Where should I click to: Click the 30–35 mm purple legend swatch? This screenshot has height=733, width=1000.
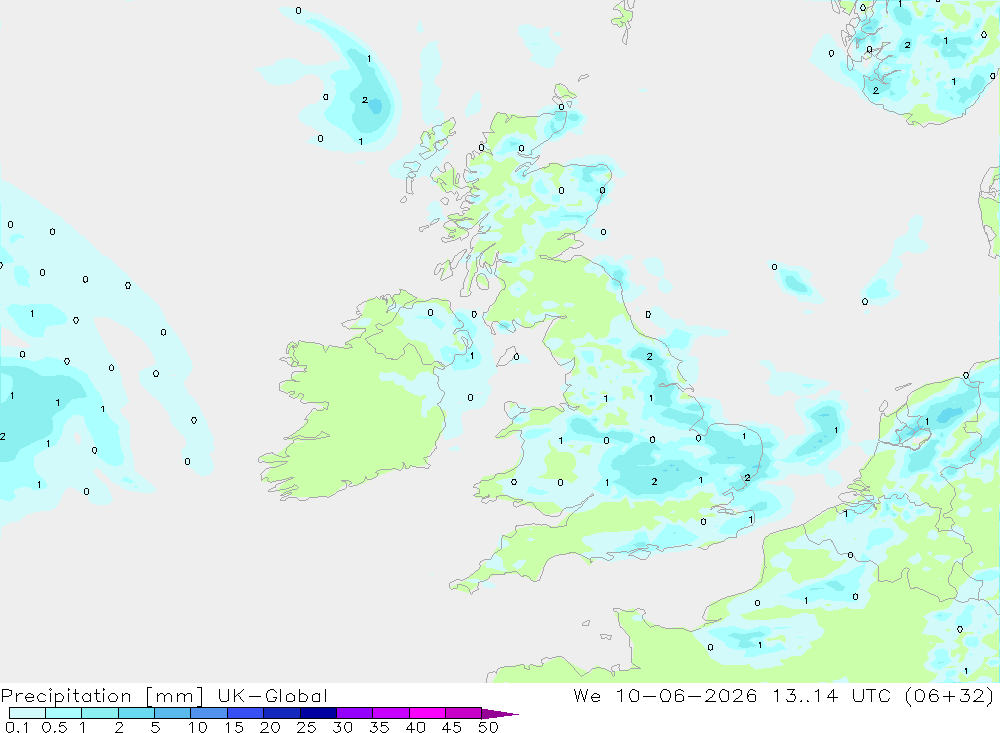354,713
